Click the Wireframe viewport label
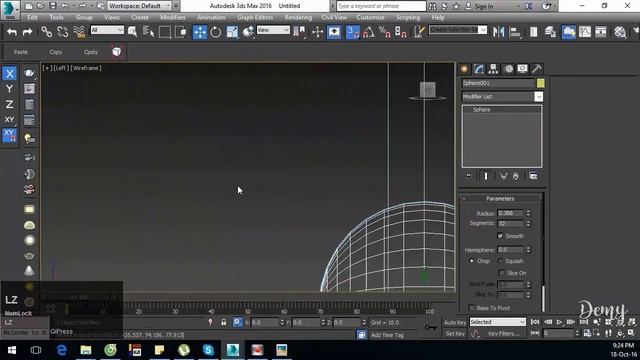Viewport: 640px width, 360px height. (x=86, y=68)
